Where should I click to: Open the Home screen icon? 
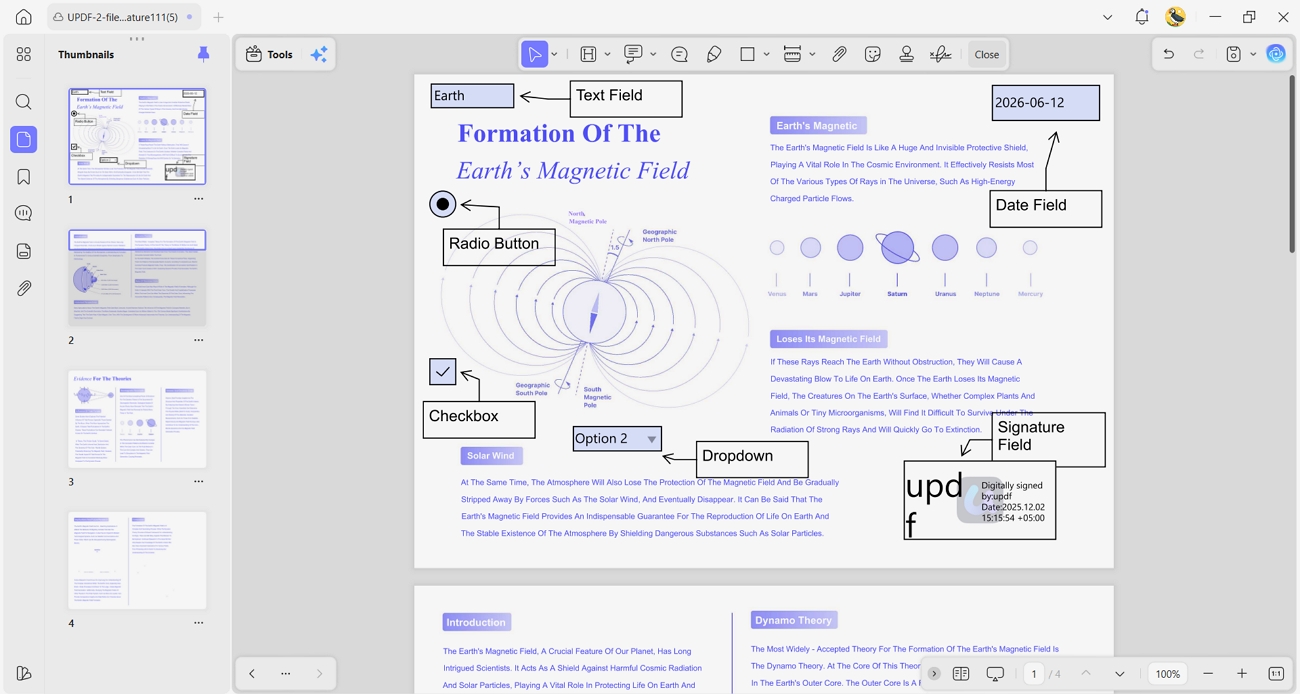point(24,17)
